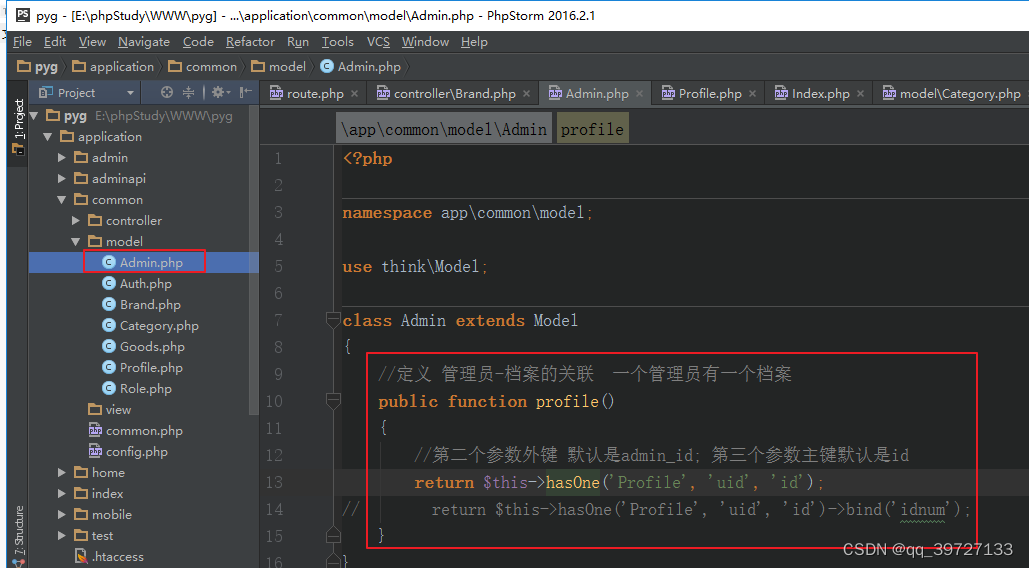Click the scroll-from-source target icon

point(167,92)
